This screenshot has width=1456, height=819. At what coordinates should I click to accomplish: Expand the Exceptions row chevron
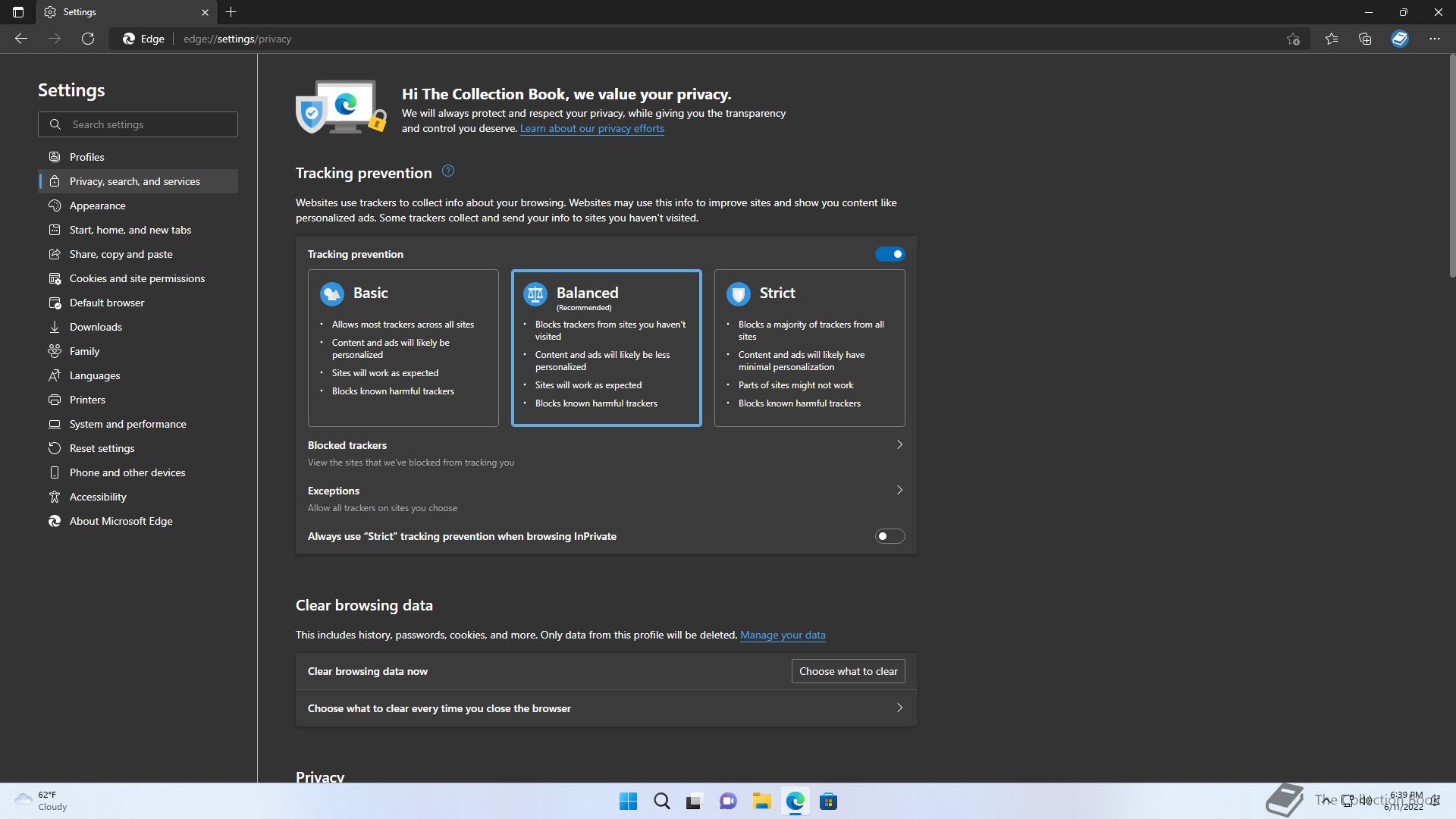(x=899, y=491)
